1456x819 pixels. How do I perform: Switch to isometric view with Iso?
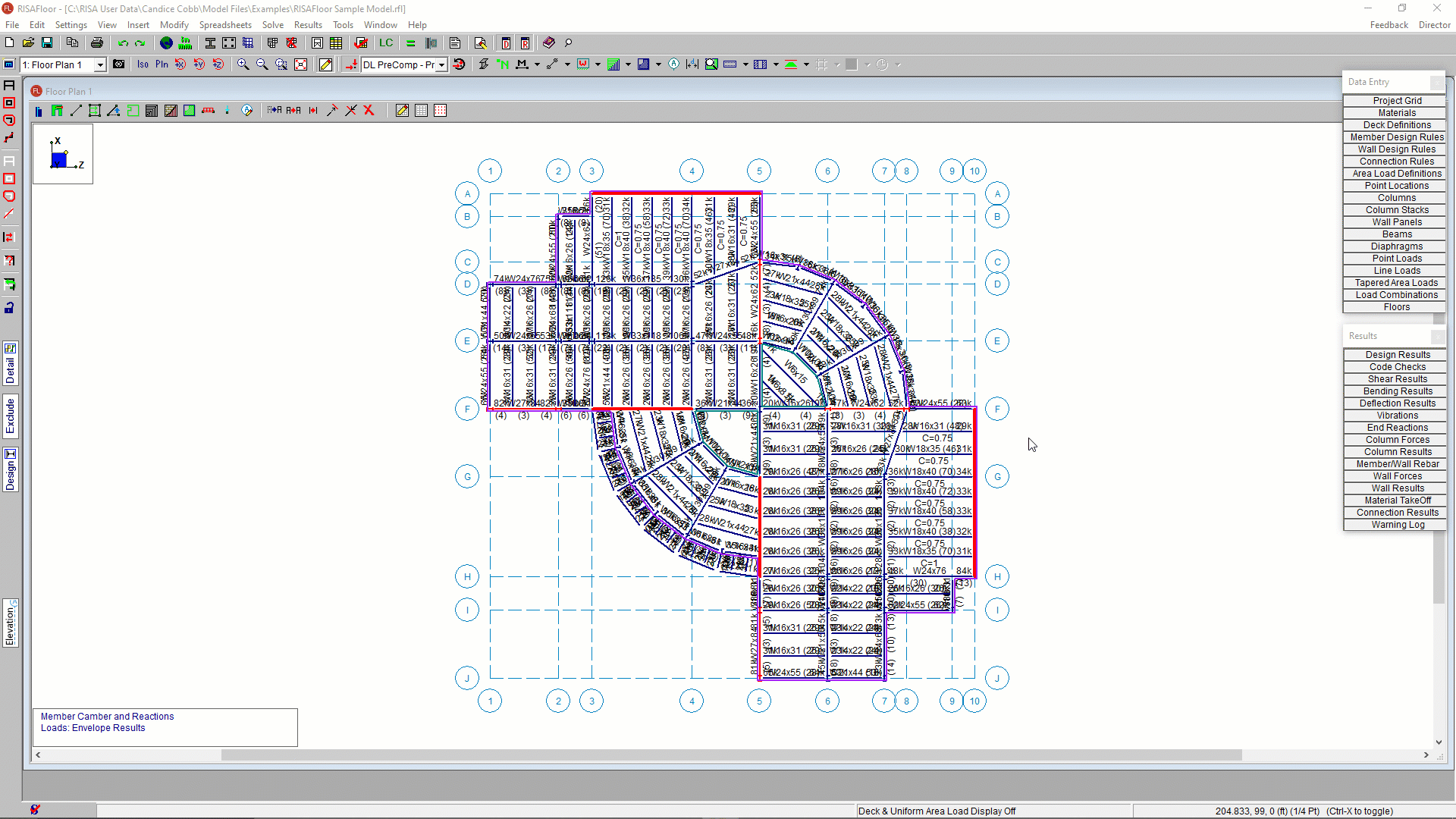point(143,64)
